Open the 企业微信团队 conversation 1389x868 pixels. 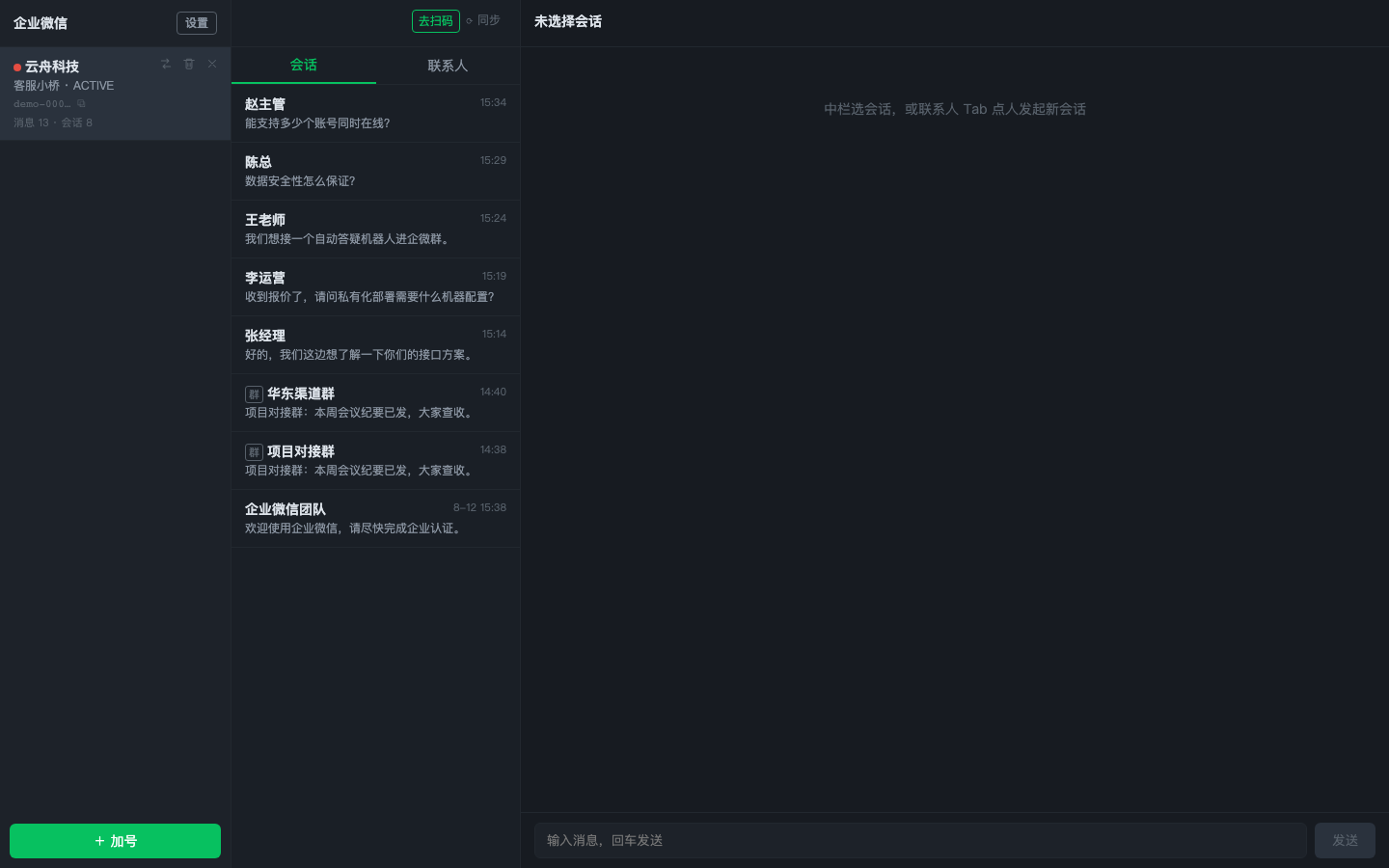tap(376, 518)
